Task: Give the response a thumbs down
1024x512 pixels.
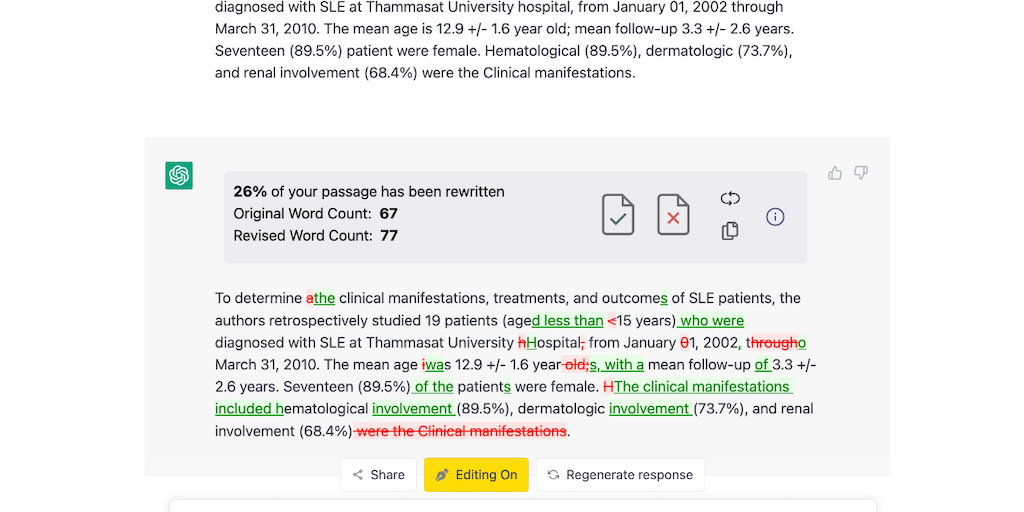Action: (x=861, y=173)
